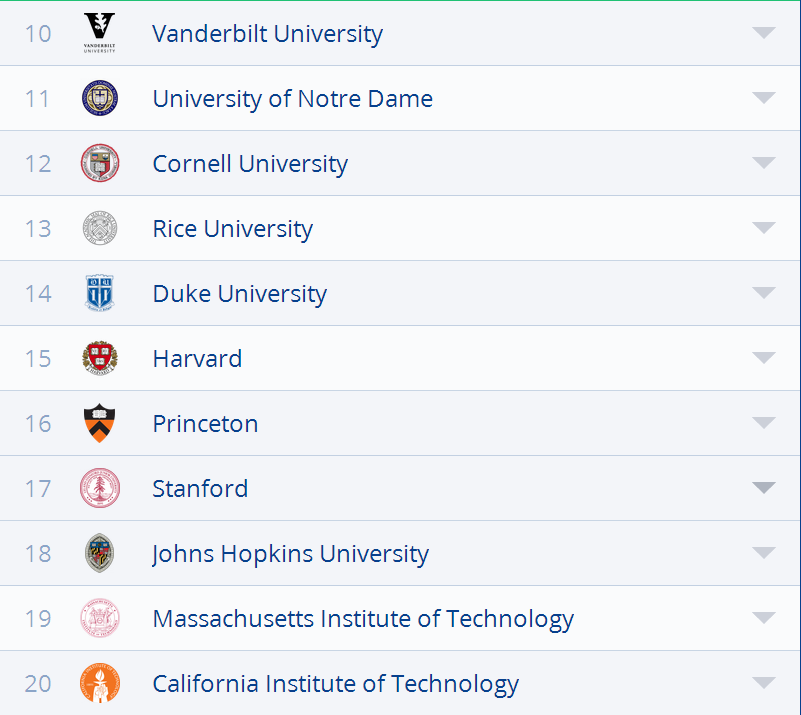801x715 pixels.
Task: Click the Harvard crest icon
Action: tap(100, 358)
